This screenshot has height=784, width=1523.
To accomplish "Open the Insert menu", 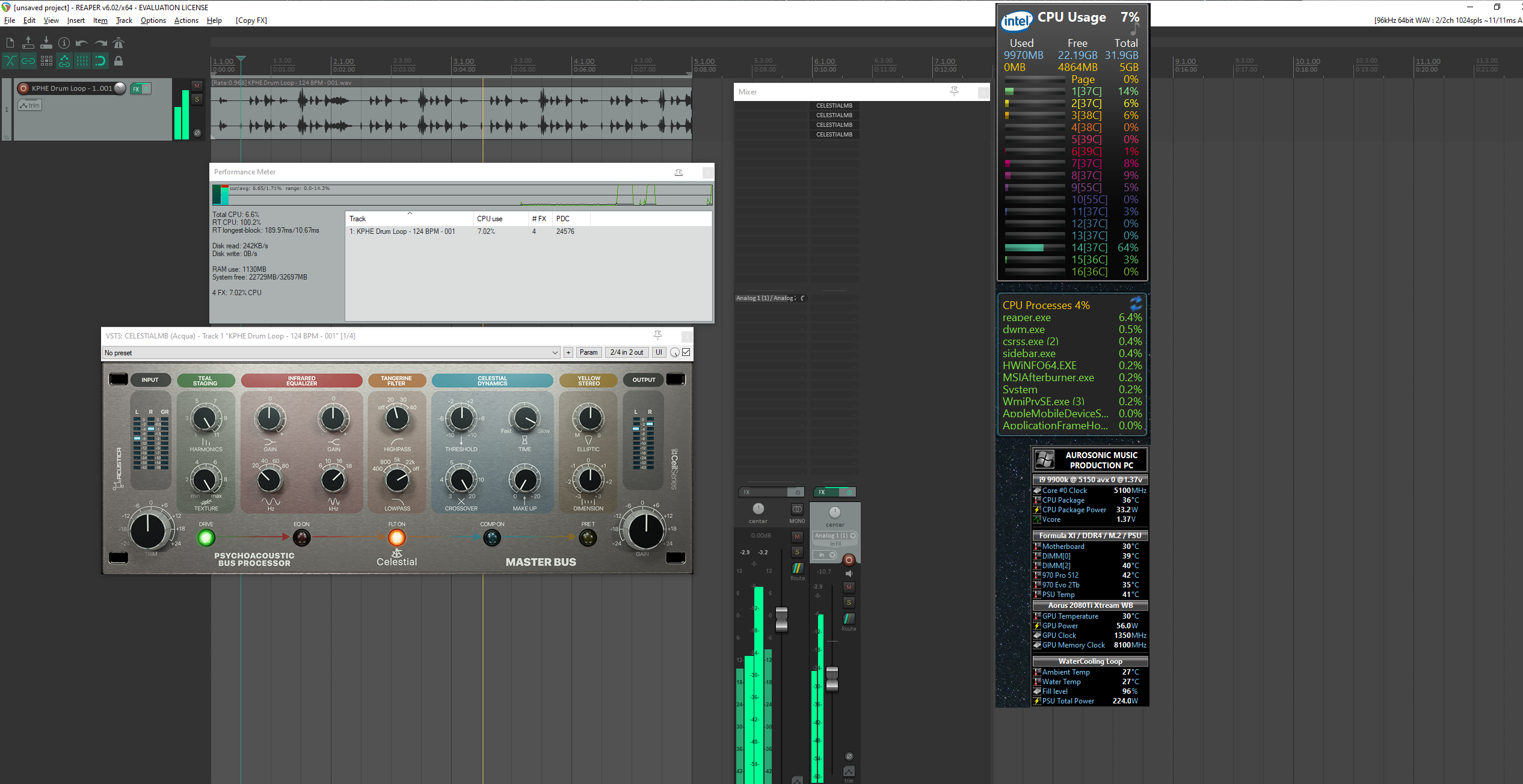I will tap(76, 20).
